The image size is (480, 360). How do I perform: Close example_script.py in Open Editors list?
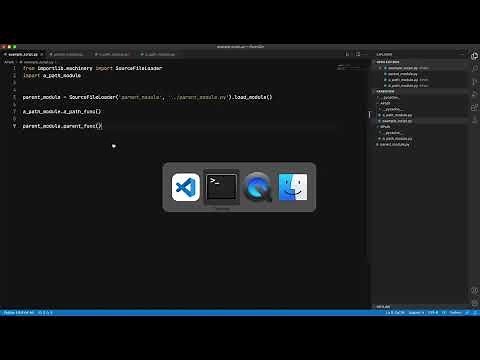(x=380, y=68)
